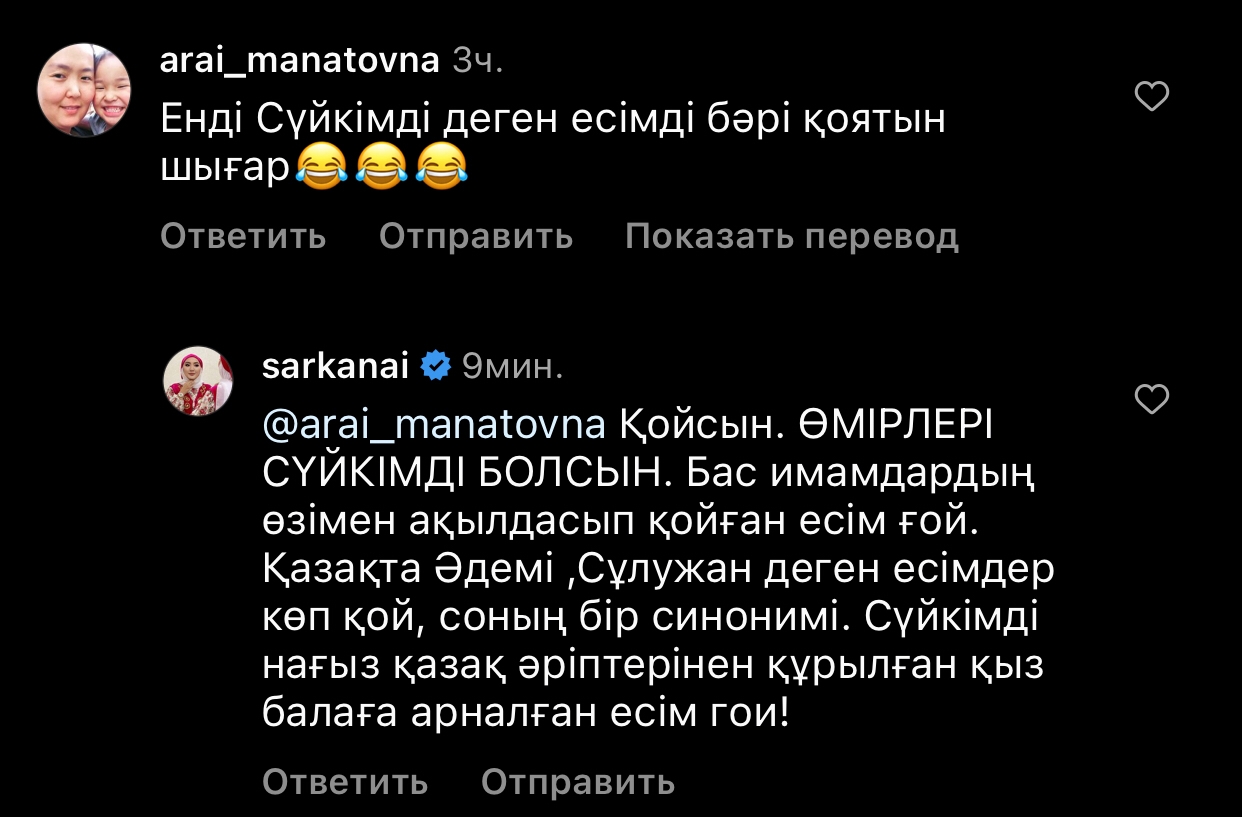The height and width of the screenshot is (817, 1242).
Task: Click the 9мин. timestamp
Action: point(511,367)
